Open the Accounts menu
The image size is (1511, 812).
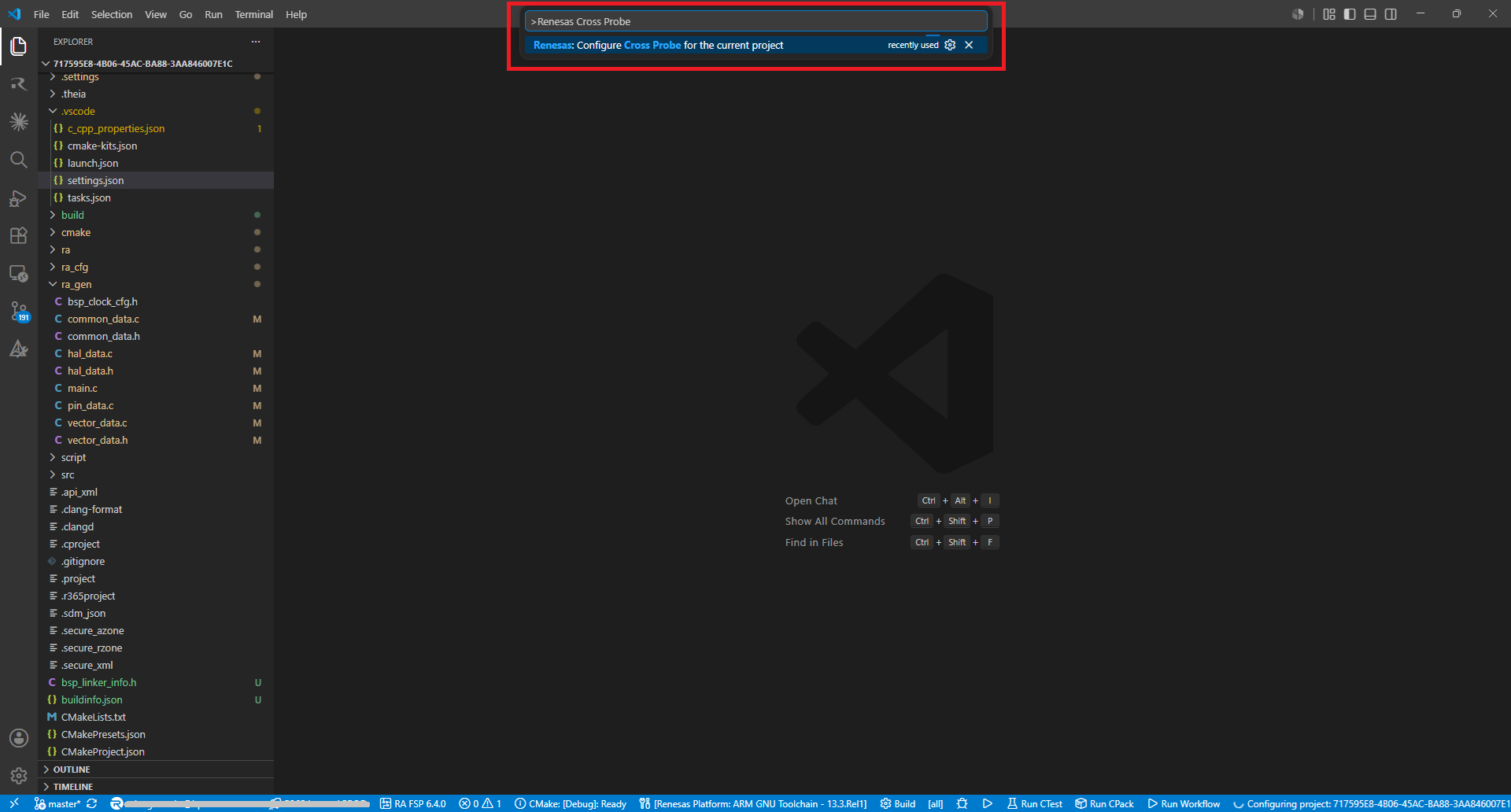click(x=19, y=738)
